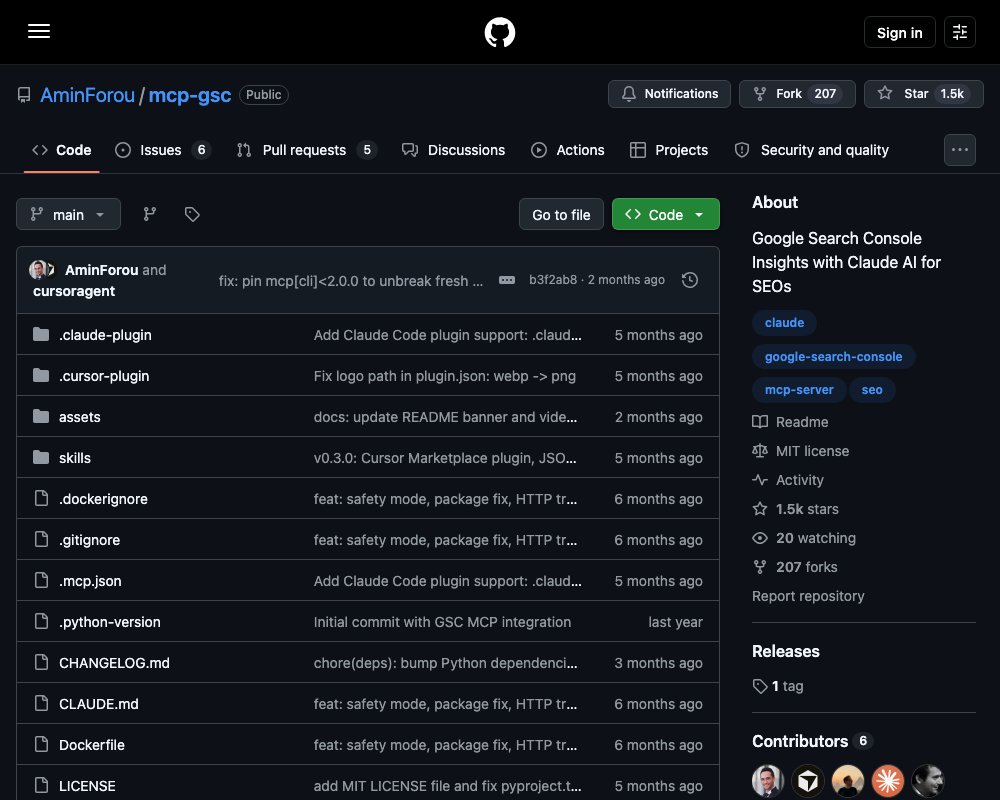This screenshot has width=1000, height=800.
Task: Open the Pull requests tab
Action: pyautogui.click(x=307, y=150)
